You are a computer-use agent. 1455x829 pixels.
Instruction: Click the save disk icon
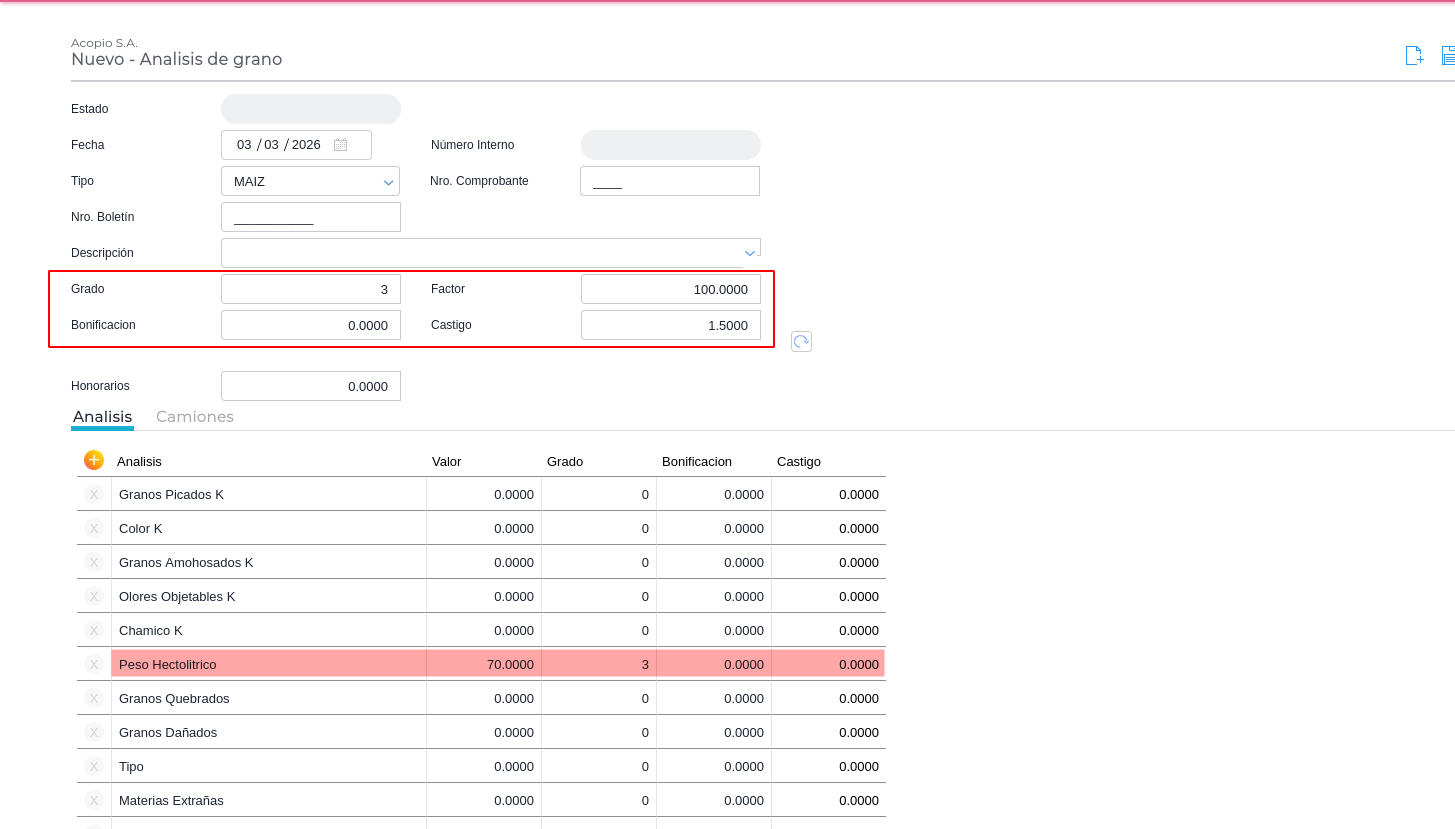point(1448,56)
